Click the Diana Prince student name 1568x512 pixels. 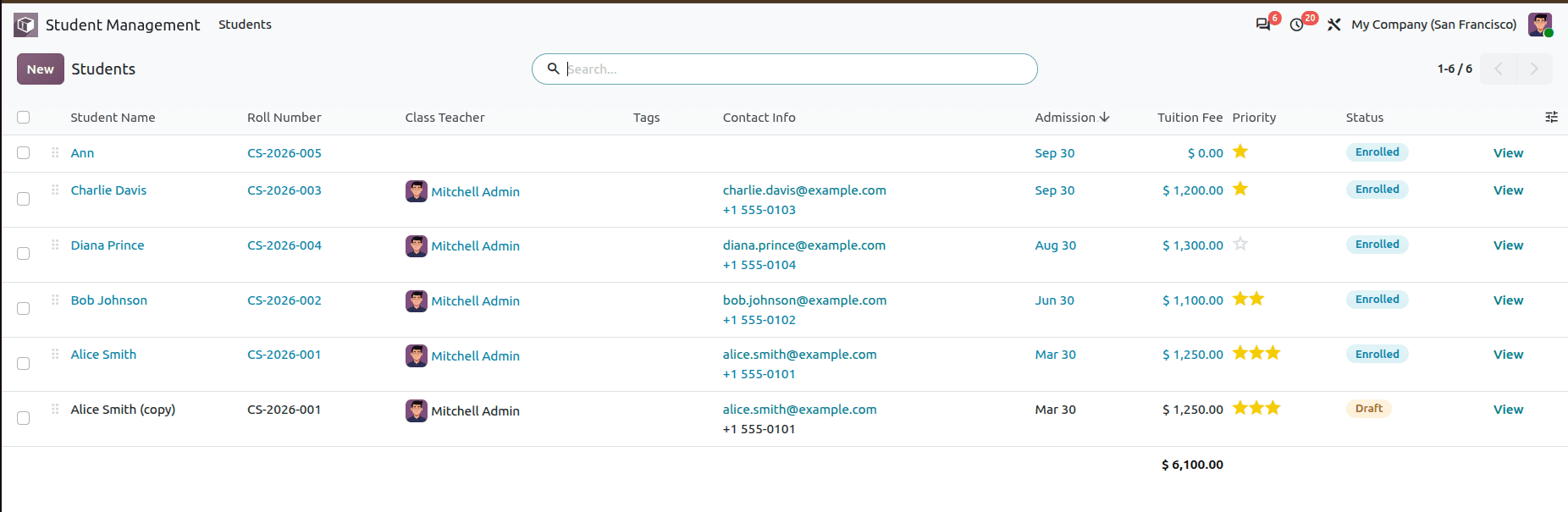108,245
